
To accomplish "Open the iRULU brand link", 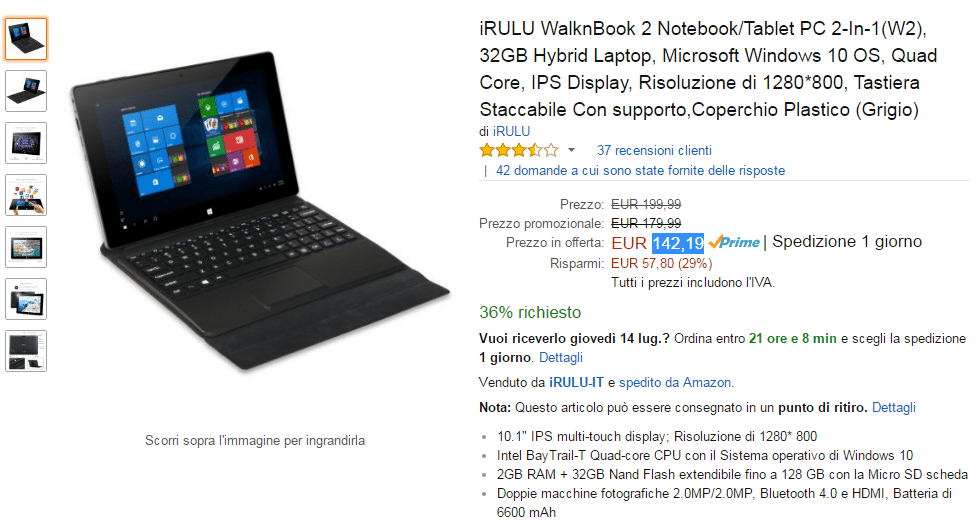I will coord(511,131).
